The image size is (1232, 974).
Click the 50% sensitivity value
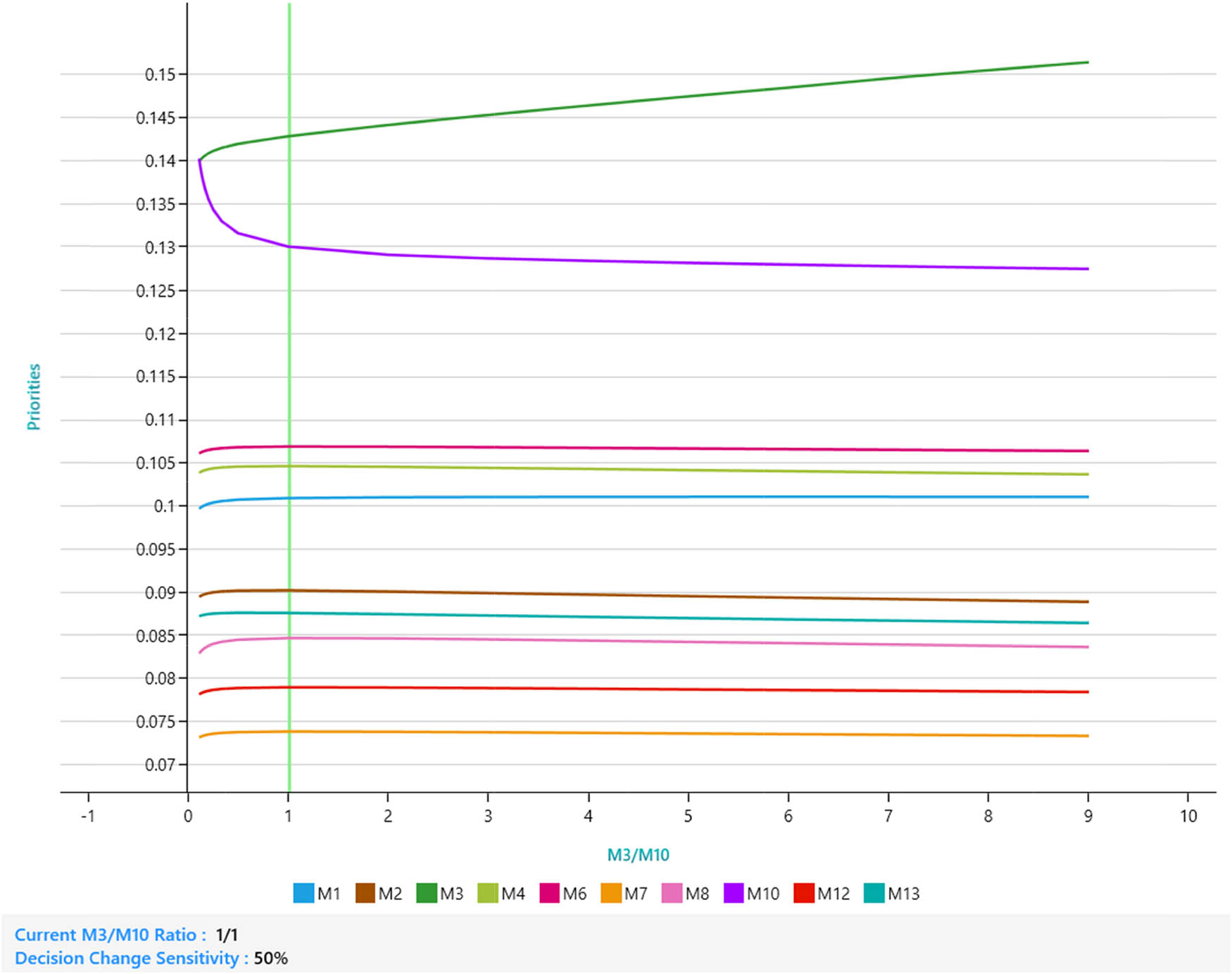click(x=271, y=959)
